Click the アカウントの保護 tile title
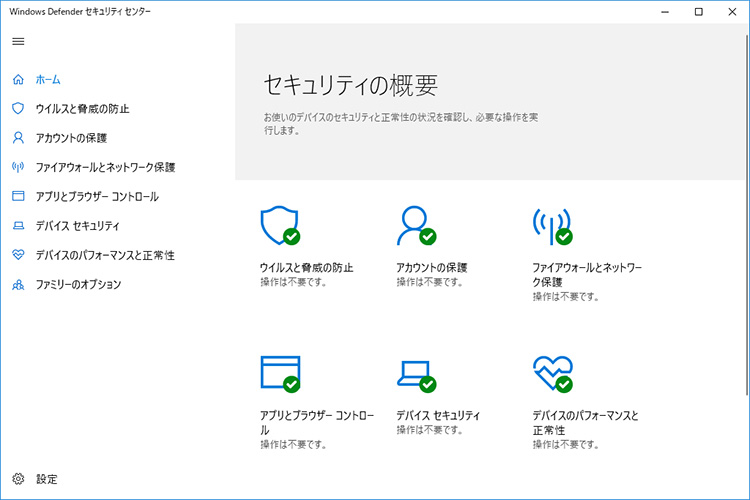The height and width of the screenshot is (500, 750). pyautogui.click(x=431, y=267)
